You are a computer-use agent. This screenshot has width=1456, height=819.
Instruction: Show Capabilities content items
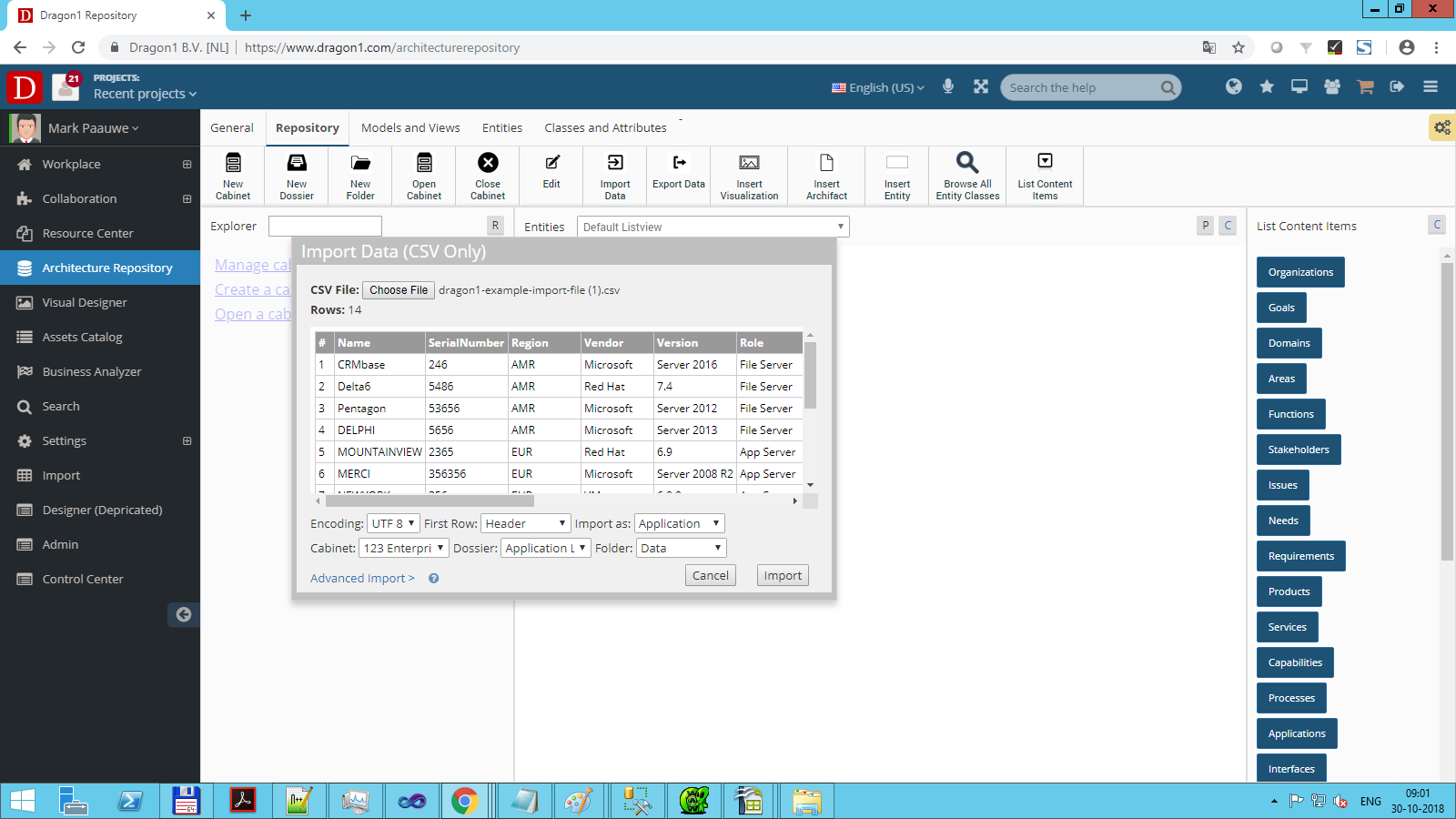point(1295,662)
